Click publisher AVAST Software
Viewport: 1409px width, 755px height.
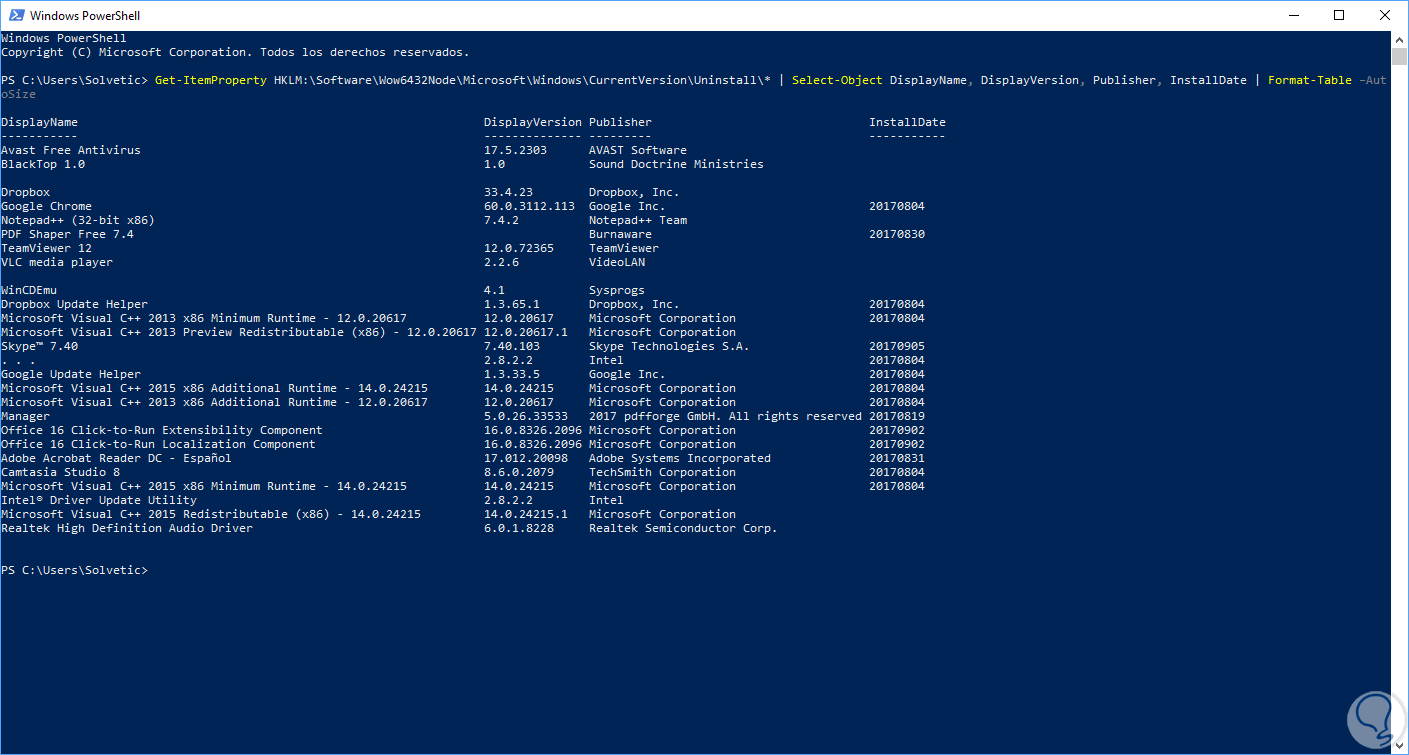638,150
